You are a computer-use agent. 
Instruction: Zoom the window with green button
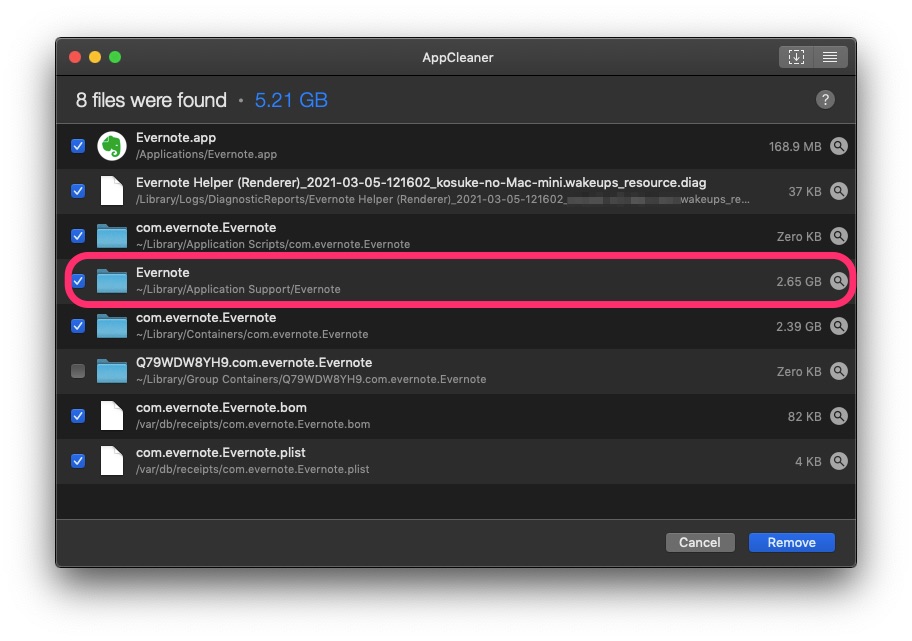pyautogui.click(x=115, y=57)
